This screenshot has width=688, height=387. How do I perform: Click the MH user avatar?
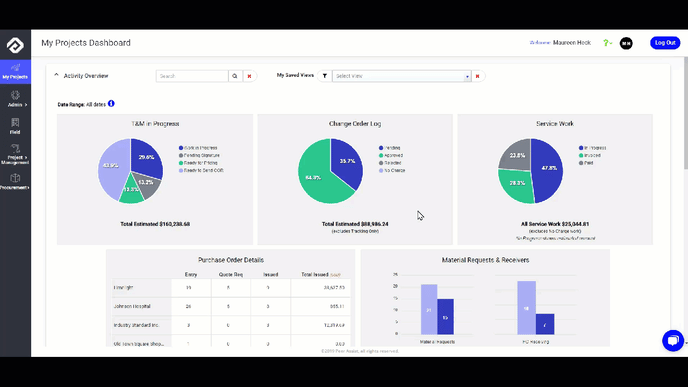(x=626, y=43)
